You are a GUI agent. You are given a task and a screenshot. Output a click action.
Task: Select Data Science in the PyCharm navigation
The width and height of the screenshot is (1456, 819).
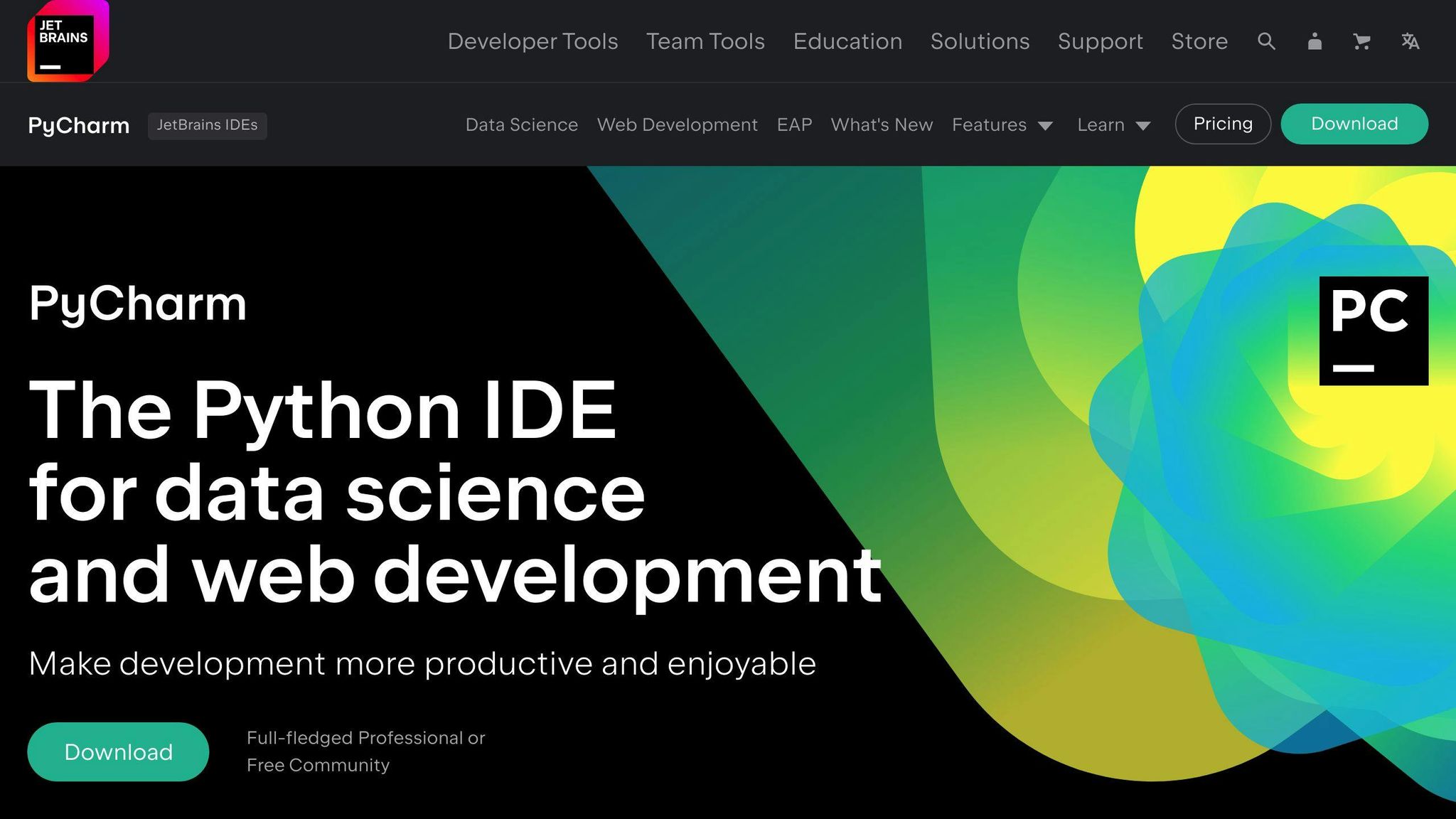point(521,124)
